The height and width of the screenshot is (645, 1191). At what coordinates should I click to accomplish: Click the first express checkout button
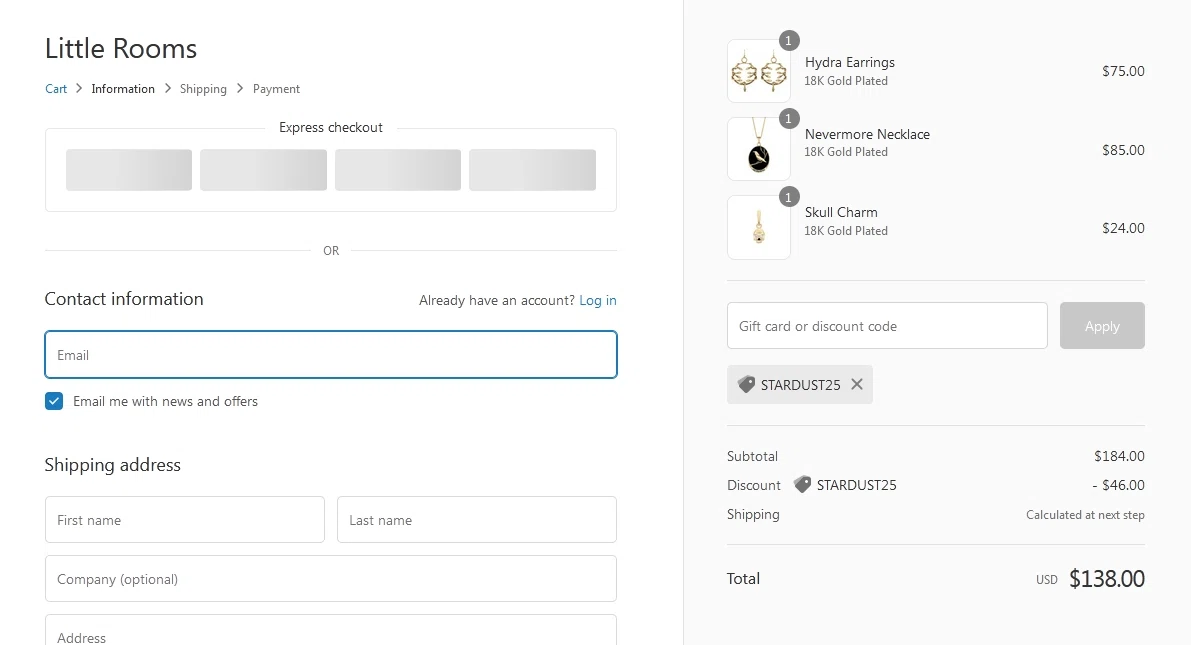pos(129,170)
